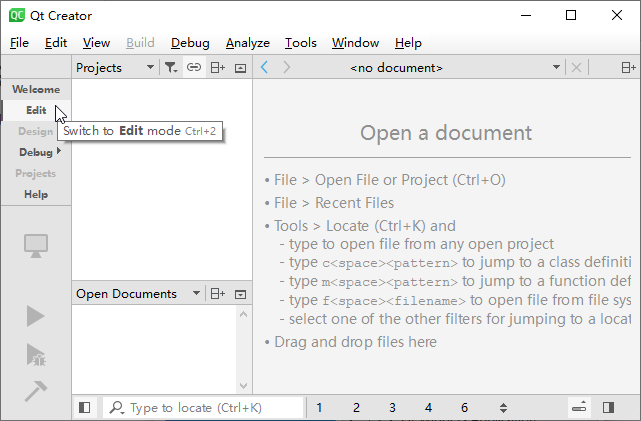Screen dimensions: 641x421
Task: Split the Projects side panel
Action: coord(217,68)
